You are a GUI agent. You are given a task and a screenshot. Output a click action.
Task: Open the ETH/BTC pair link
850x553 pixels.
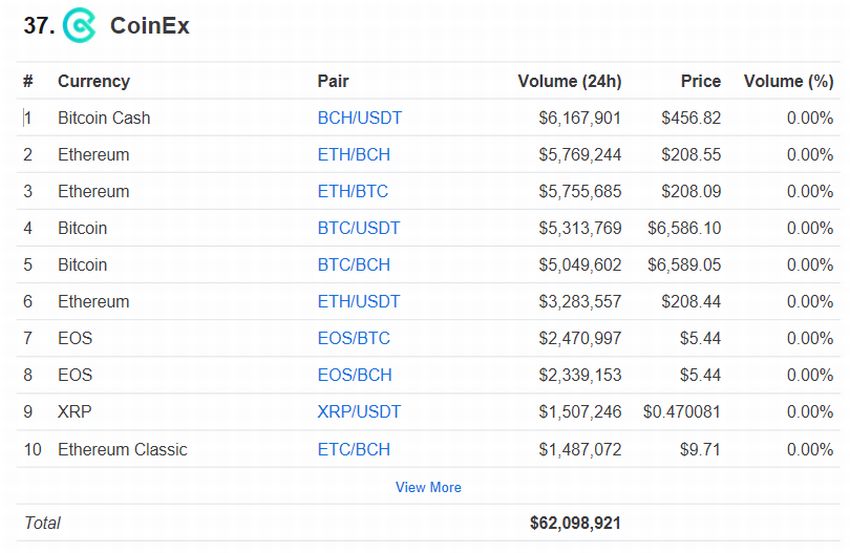[x=353, y=191]
